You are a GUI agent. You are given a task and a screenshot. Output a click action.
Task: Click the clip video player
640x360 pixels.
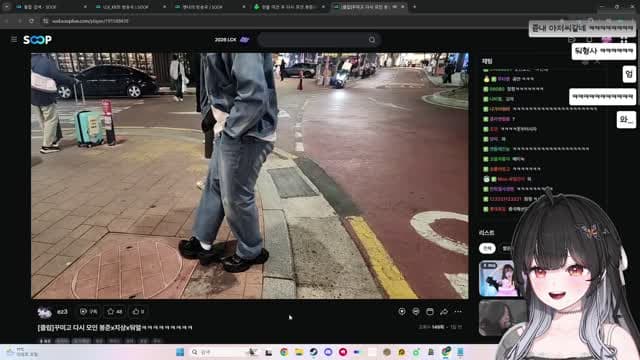(x=250, y=176)
